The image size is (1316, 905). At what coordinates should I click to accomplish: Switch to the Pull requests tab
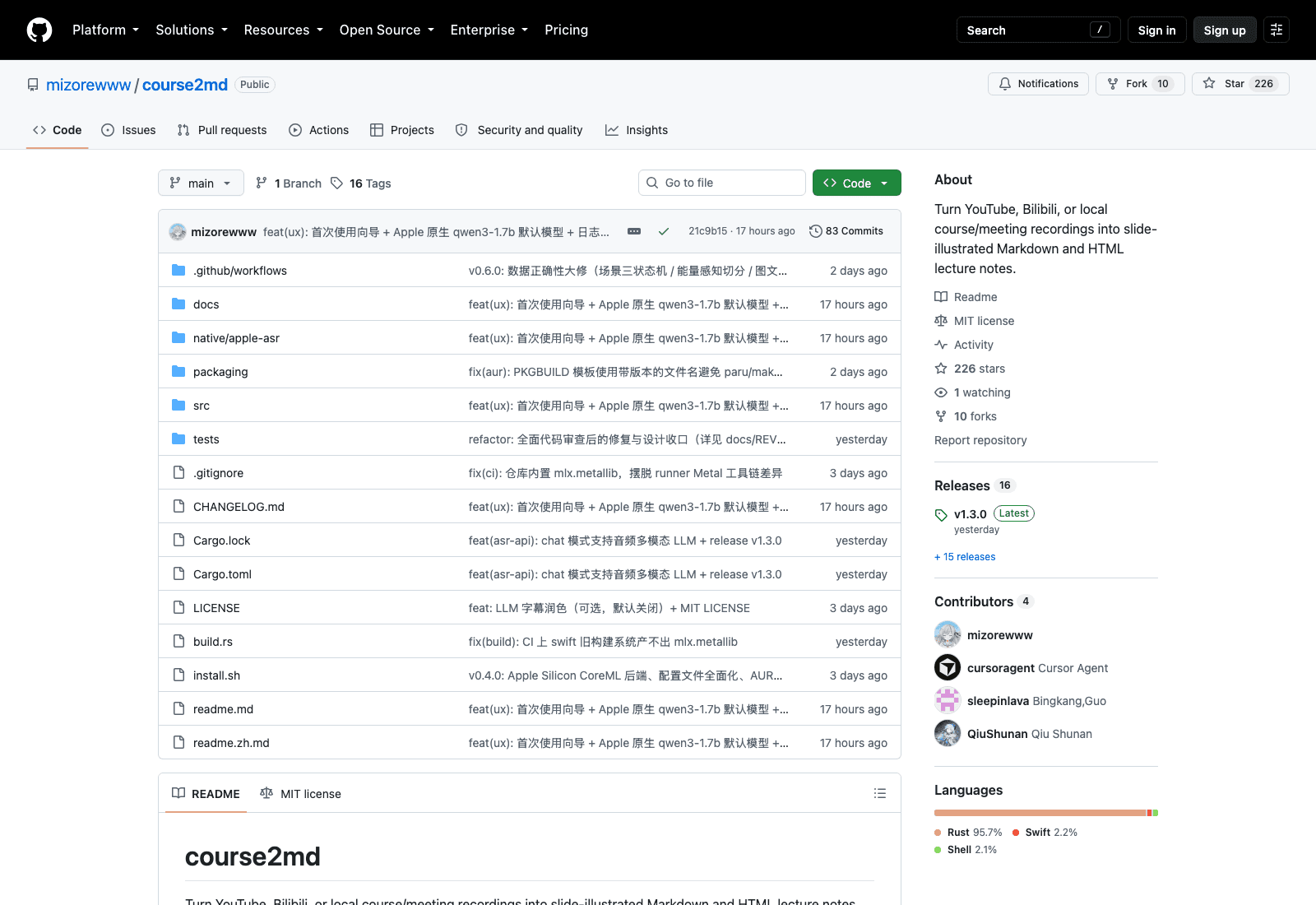click(222, 130)
